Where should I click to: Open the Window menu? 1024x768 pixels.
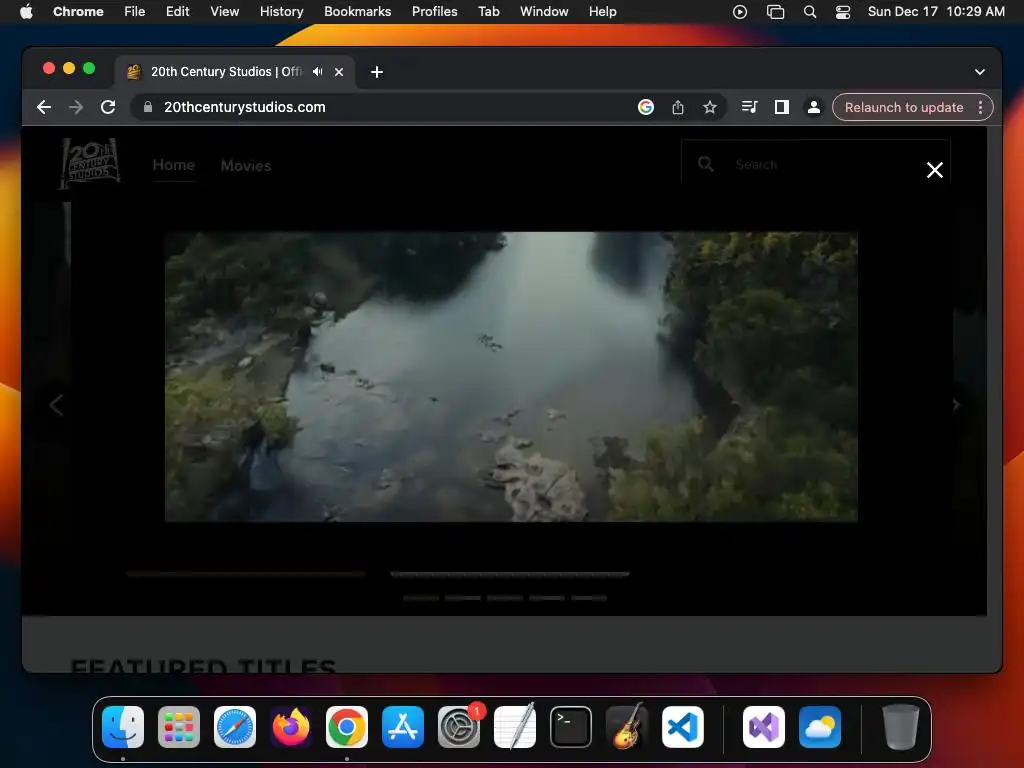(544, 12)
